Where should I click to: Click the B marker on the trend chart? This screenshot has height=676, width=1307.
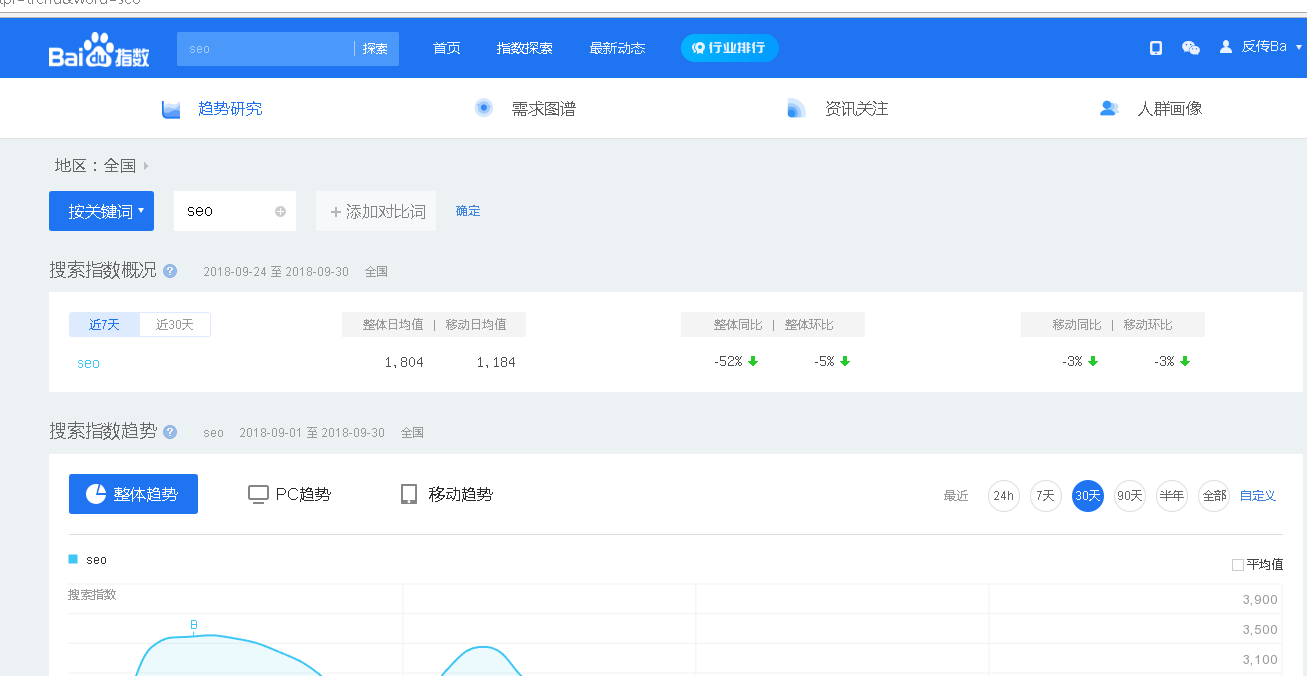coord(194,625)
